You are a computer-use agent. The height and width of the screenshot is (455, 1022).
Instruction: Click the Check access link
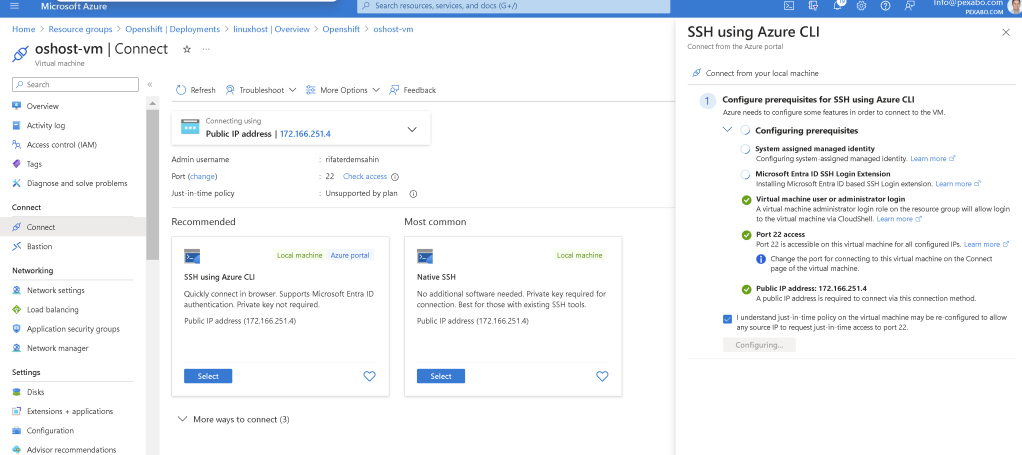tap(365, 177)
